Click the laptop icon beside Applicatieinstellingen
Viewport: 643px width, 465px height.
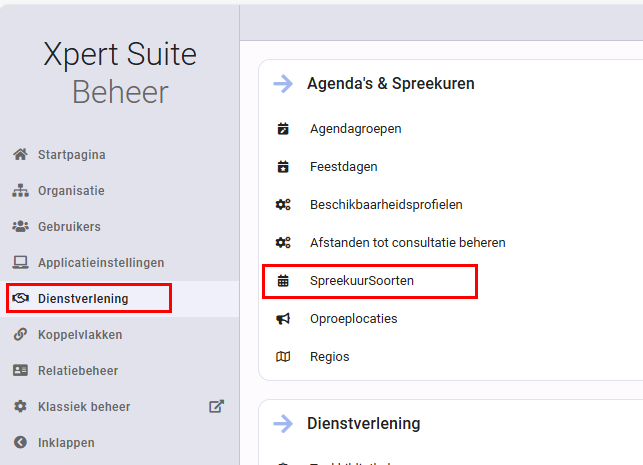click(20, 262)
